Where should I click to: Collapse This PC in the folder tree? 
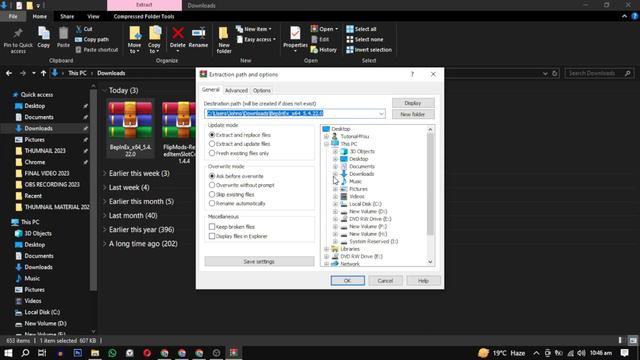(326, 144)
